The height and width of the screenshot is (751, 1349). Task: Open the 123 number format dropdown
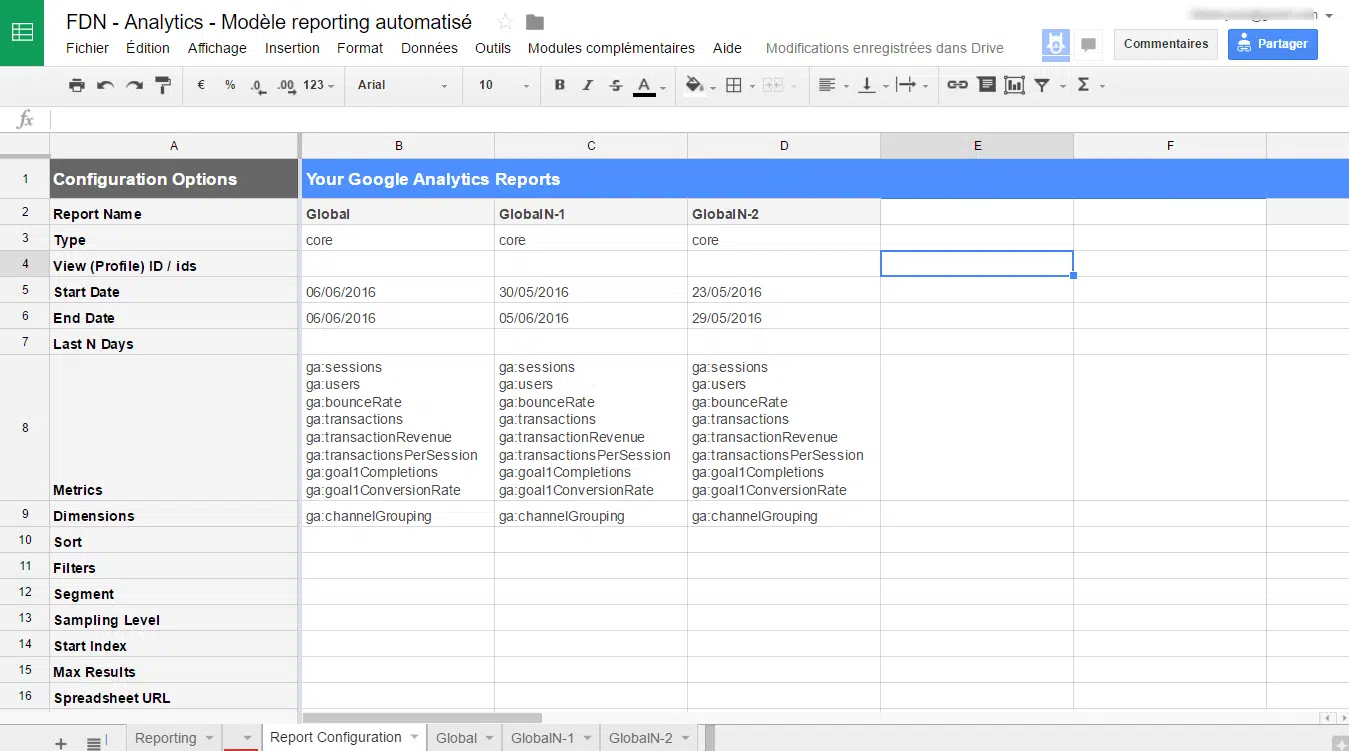[x=319, y=86]
